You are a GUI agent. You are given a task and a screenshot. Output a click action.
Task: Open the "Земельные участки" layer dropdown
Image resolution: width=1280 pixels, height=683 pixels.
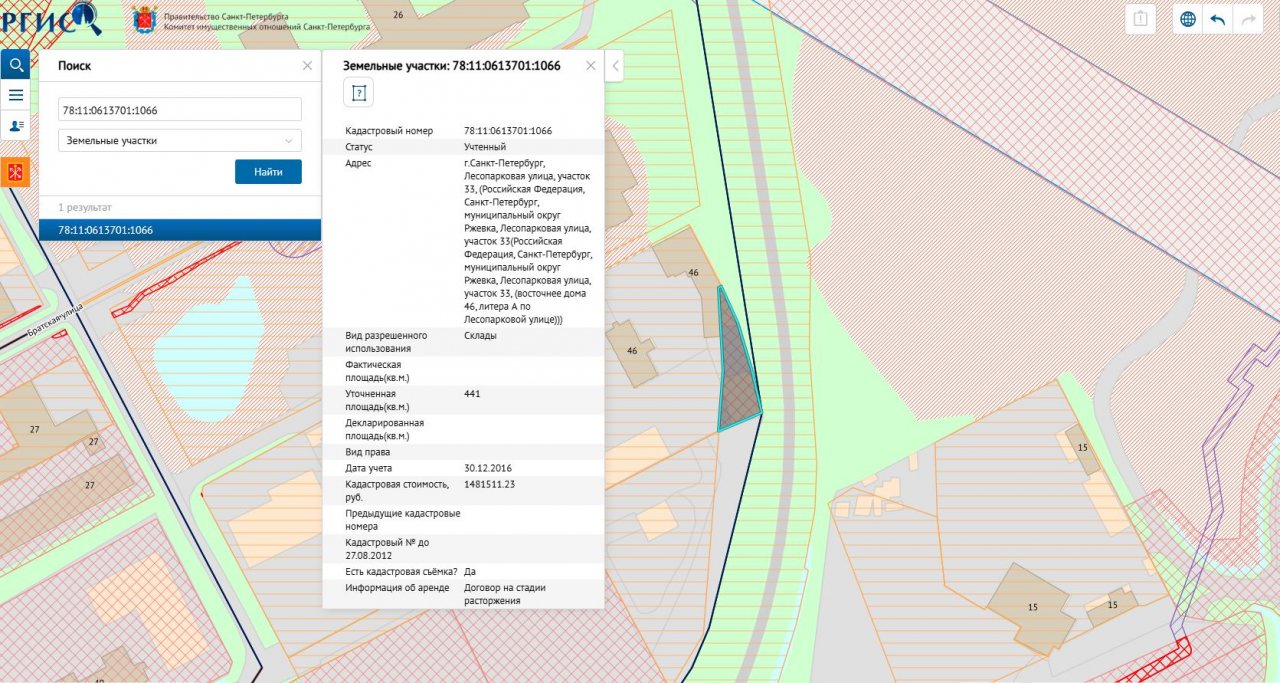(x=180, y=141)
